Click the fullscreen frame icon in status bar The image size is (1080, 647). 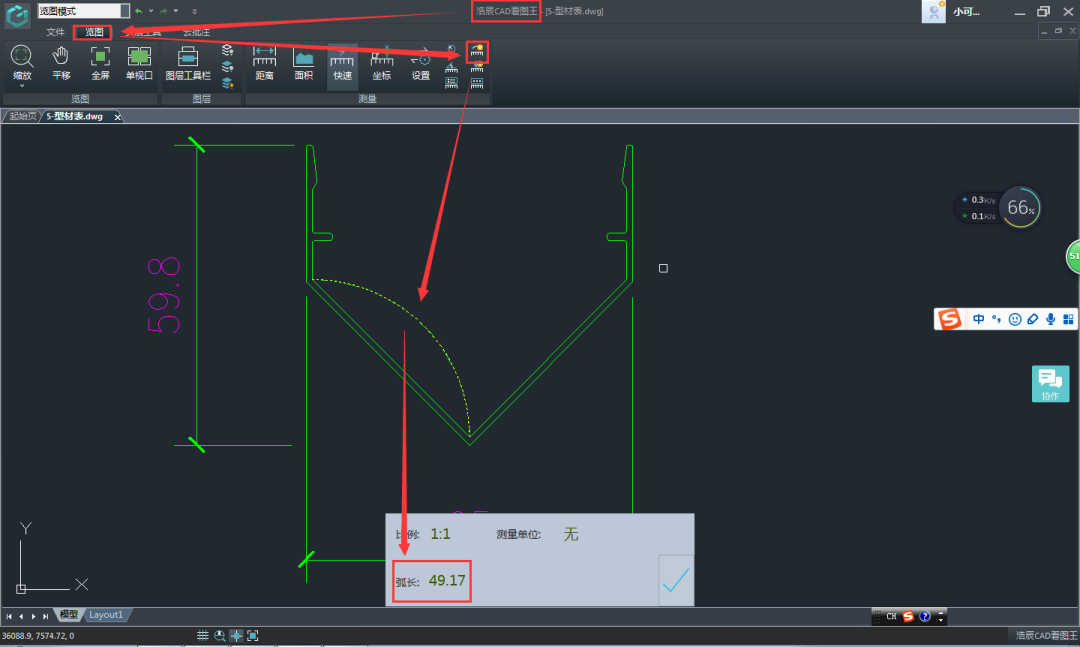(x=252, y=635)
